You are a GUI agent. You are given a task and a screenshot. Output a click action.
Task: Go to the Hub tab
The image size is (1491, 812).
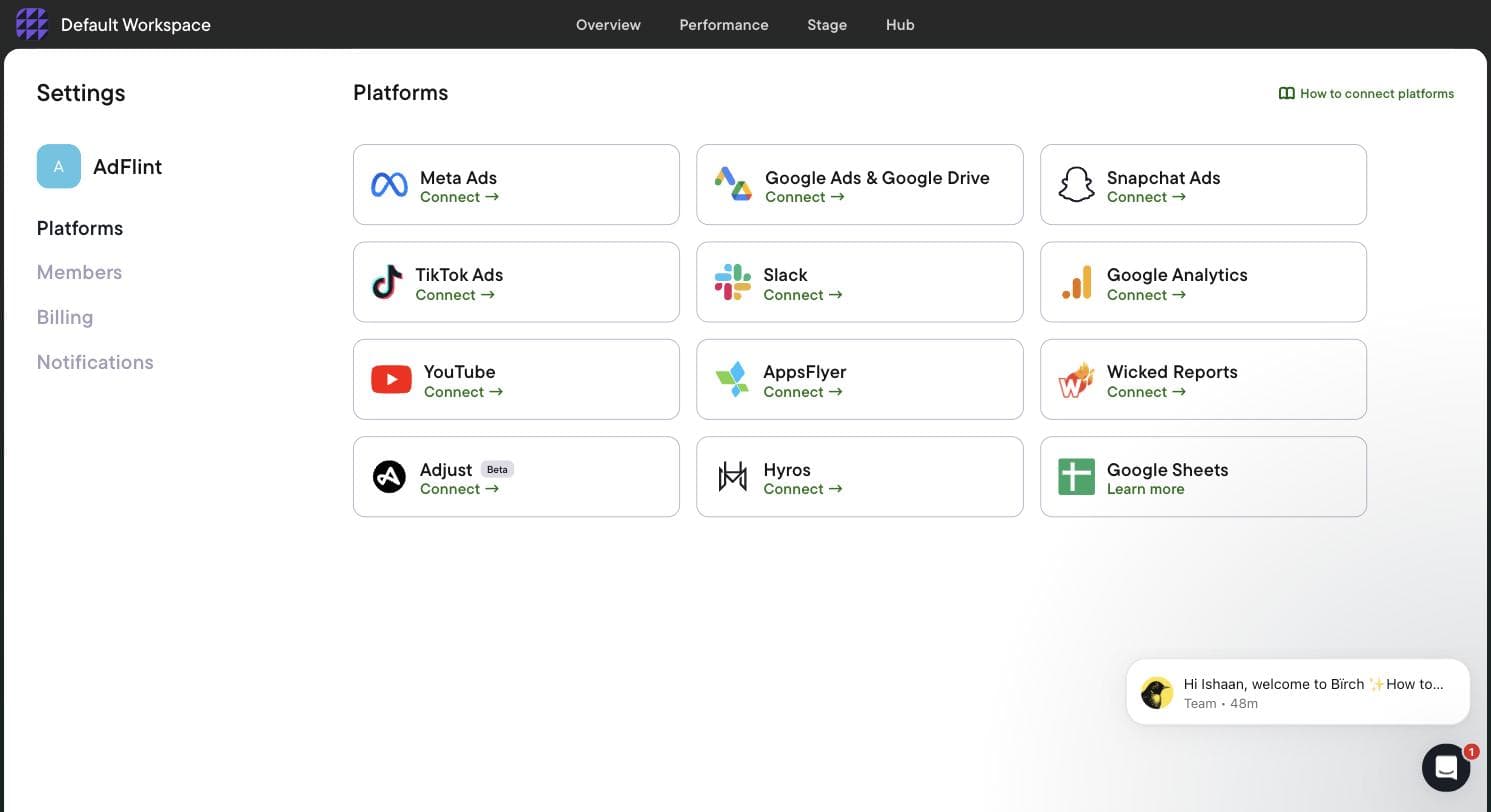click(x=900, y=25)
